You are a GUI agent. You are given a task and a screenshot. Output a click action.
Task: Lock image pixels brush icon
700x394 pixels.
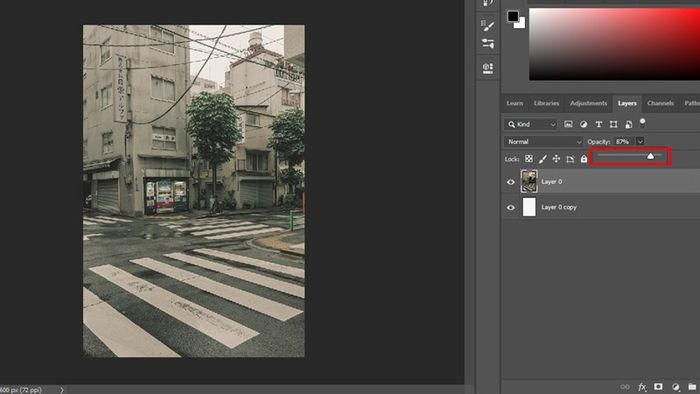(x=542, y=159)
